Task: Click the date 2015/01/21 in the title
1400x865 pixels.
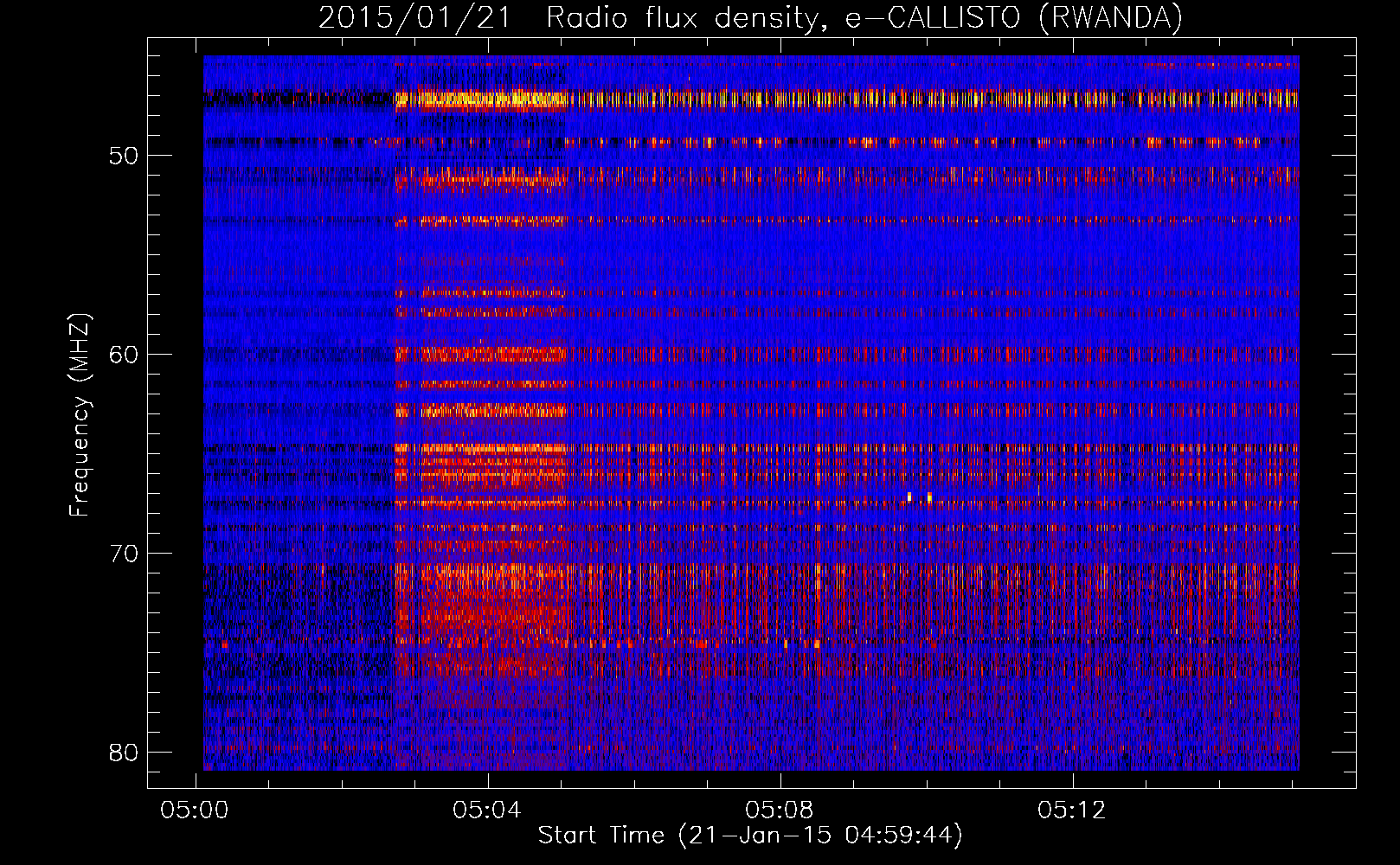Action: [x=415, y=18]
